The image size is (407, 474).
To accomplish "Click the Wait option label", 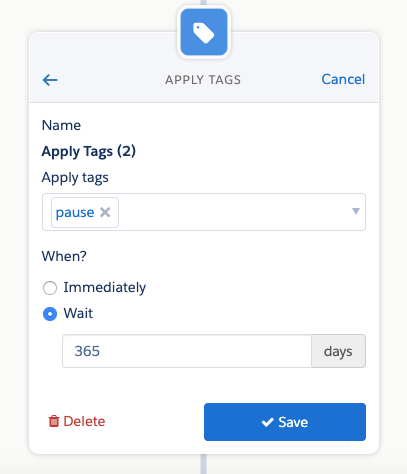I will (x=78, y=313).
